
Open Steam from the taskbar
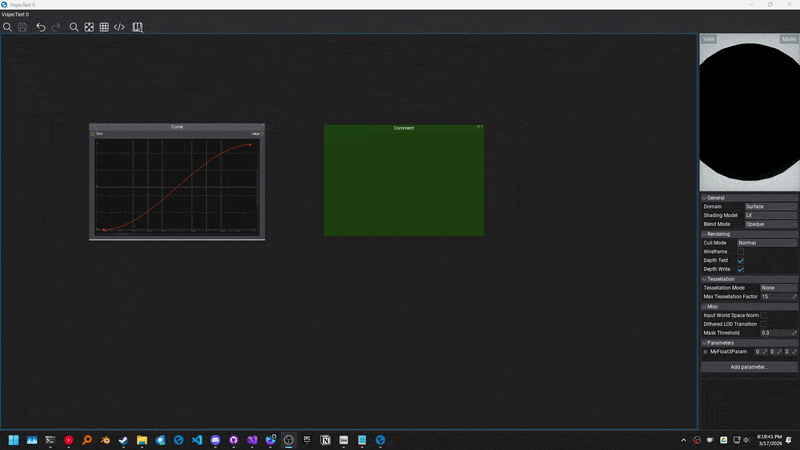123,440
